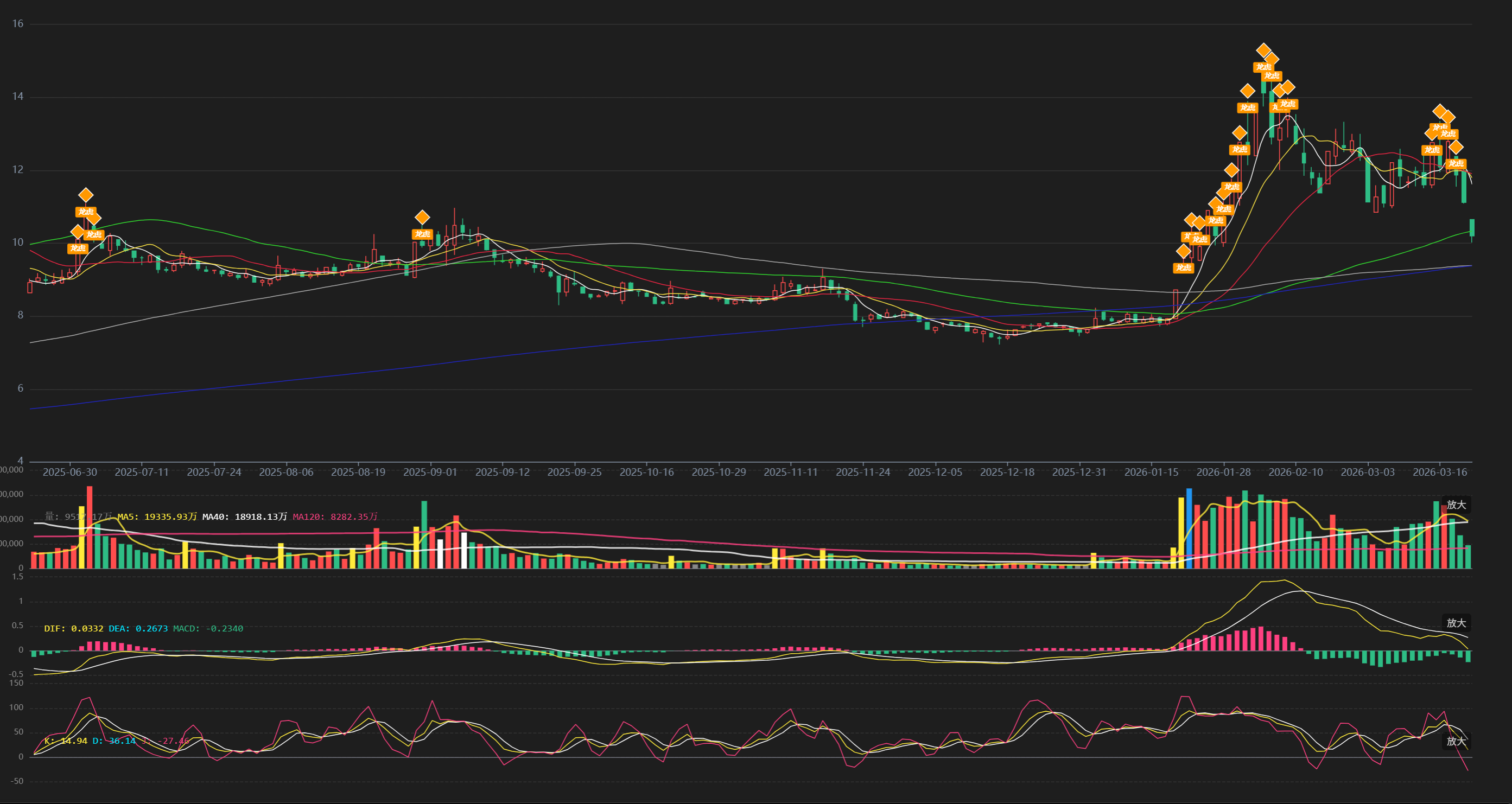Click the rightmost diamond marker in March 2026
The image size is (1512, 804).
[x=1456, y=148]
